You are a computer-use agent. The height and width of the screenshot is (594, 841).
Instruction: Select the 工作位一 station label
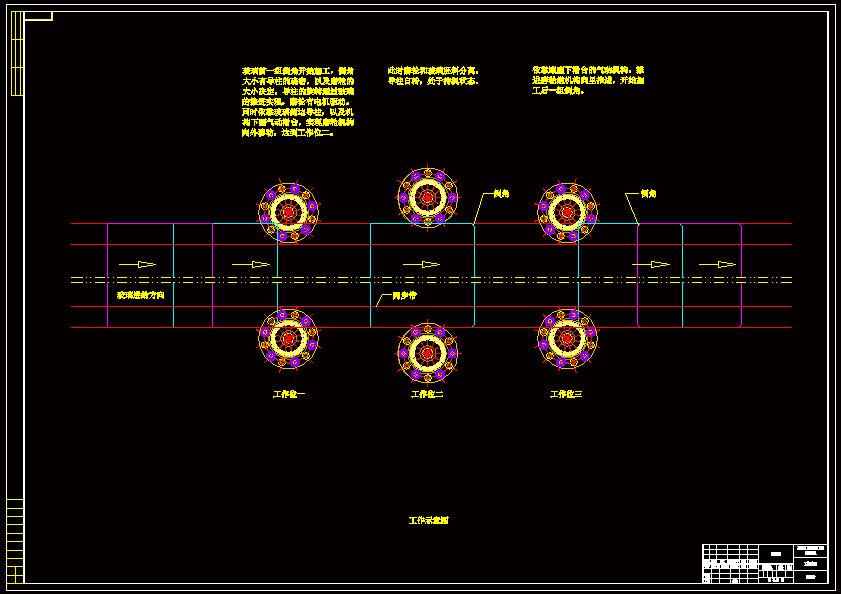289,394
